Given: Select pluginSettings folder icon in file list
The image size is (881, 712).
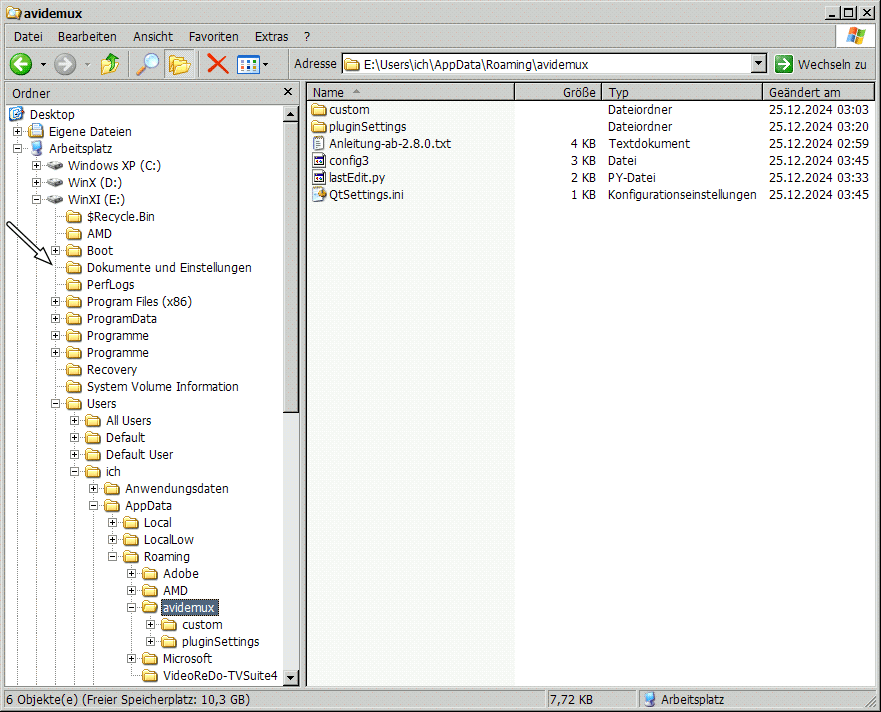Looking at the screenshot, I should pyautogui.click(x=319, y=126).
